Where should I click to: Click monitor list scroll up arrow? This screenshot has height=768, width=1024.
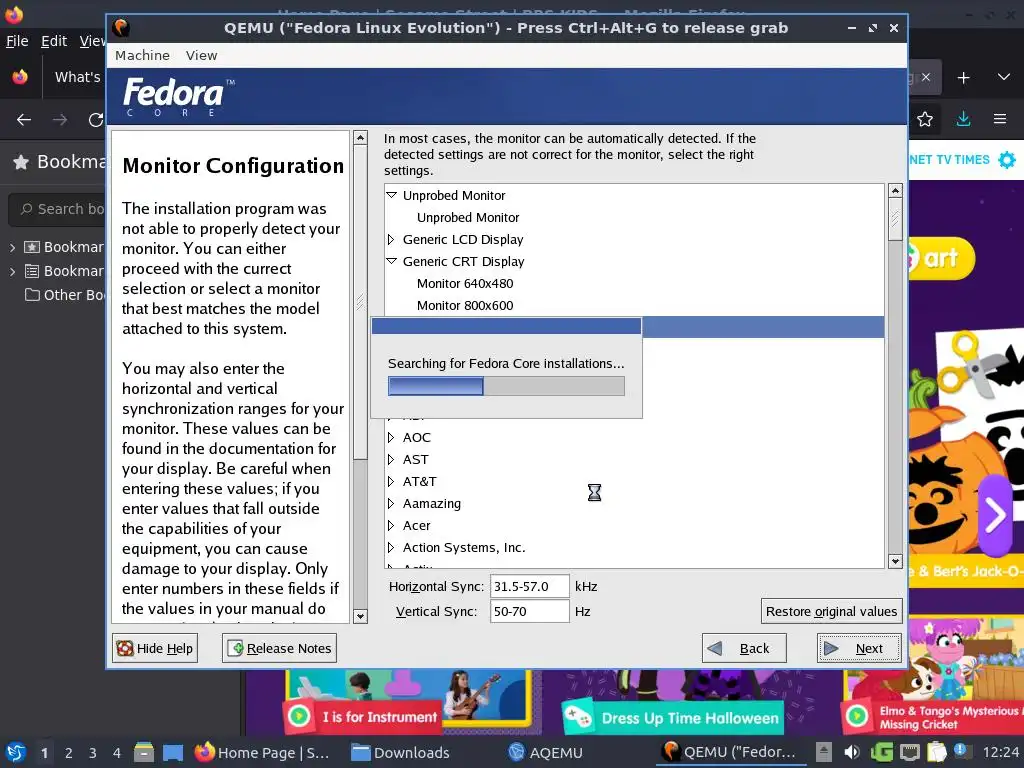[895, 191]
